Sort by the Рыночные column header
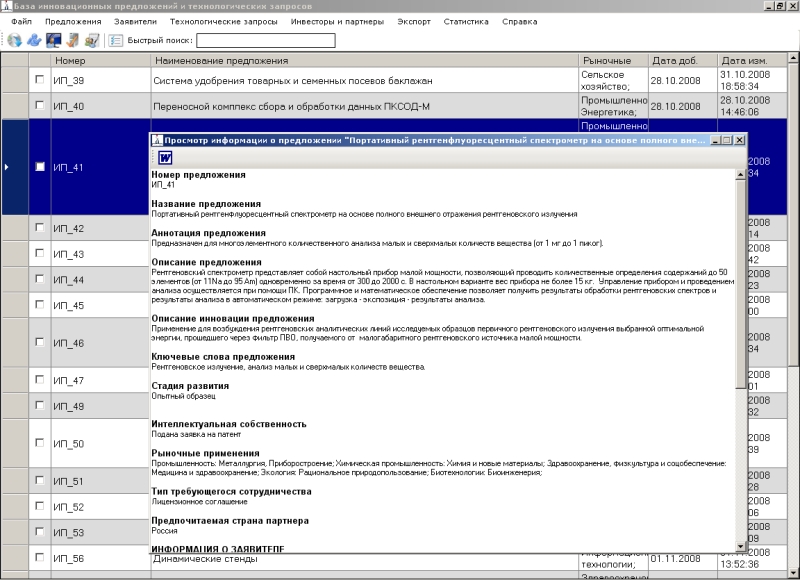The width and height of the screenshot is (800, 580). (x=613, y=60)
